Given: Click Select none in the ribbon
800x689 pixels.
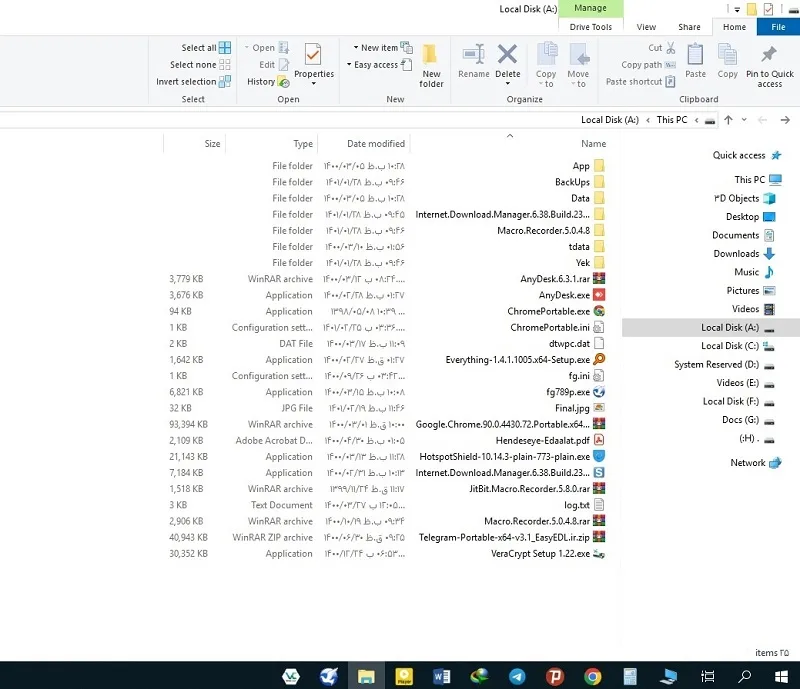Looking at the screenshot, I should tap(200, 65).
